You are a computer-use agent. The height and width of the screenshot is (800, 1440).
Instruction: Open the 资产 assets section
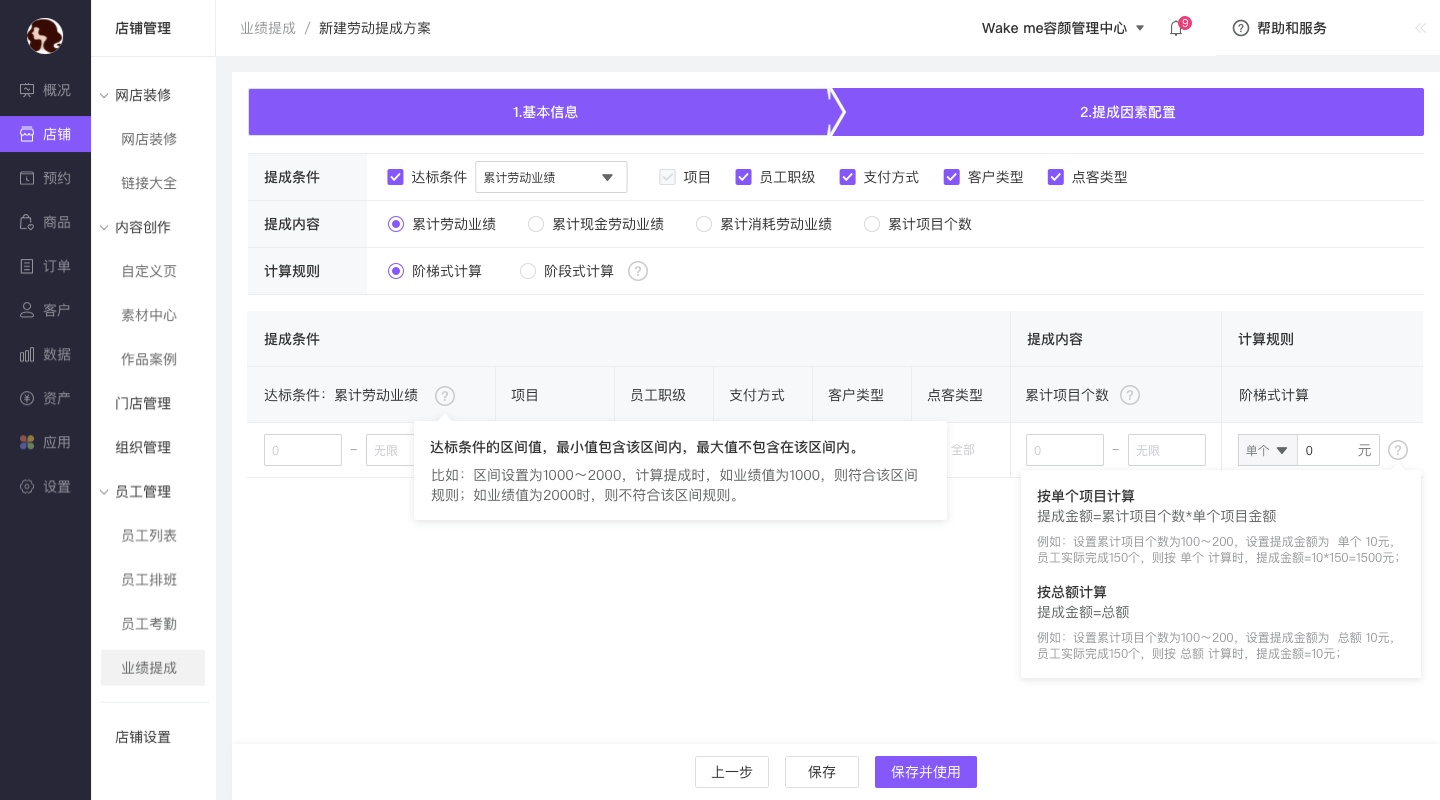(x=45, y=398)
